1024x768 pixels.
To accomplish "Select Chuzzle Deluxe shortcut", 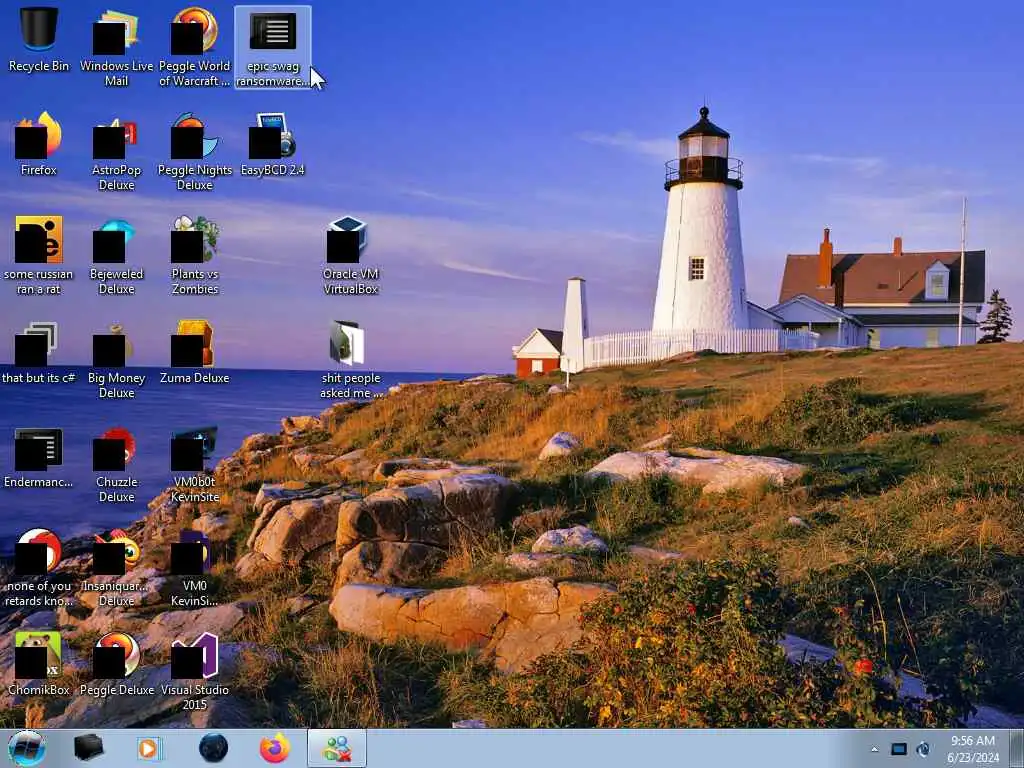I will click(116, 464).
